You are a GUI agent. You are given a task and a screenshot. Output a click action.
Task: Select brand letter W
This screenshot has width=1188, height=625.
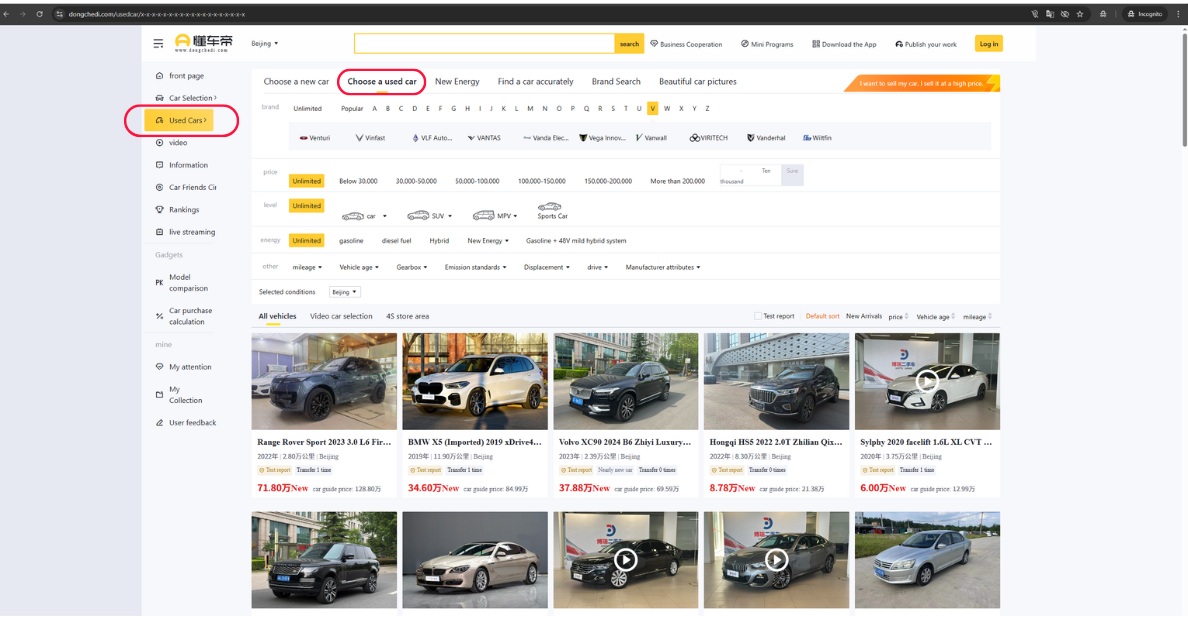[667, 108]
